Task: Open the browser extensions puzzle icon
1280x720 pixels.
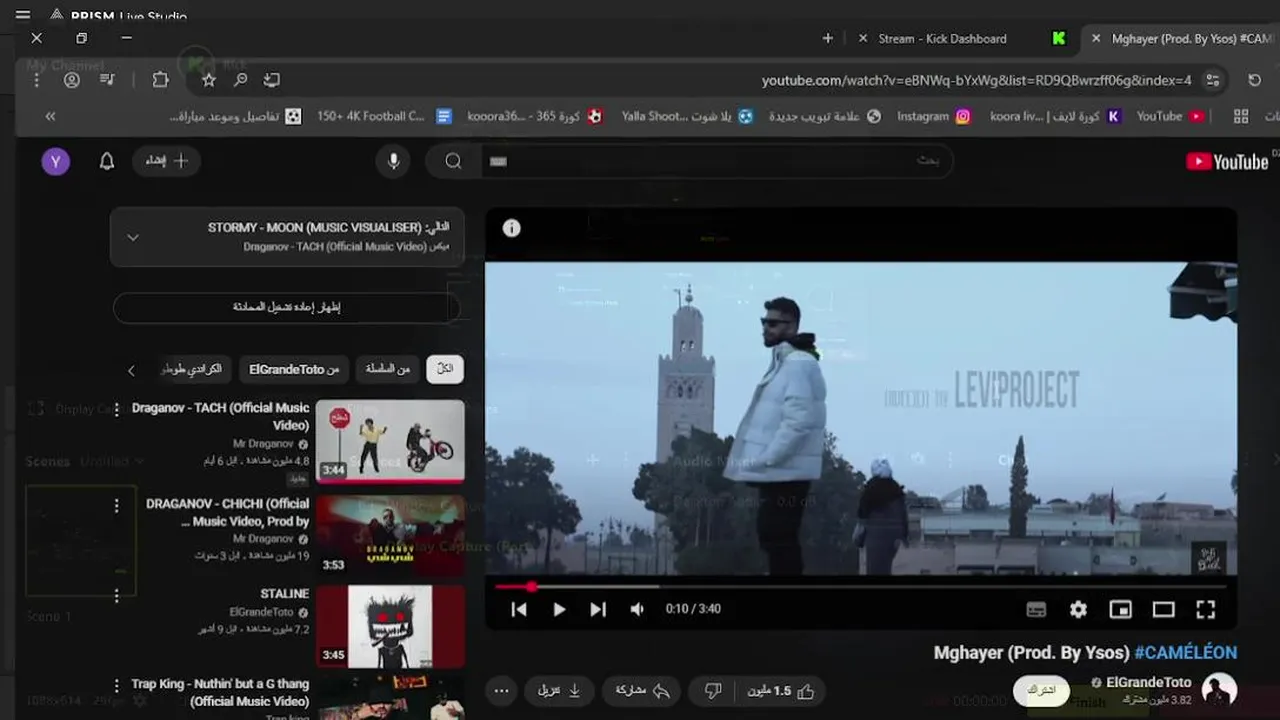Action: [160, 80]
